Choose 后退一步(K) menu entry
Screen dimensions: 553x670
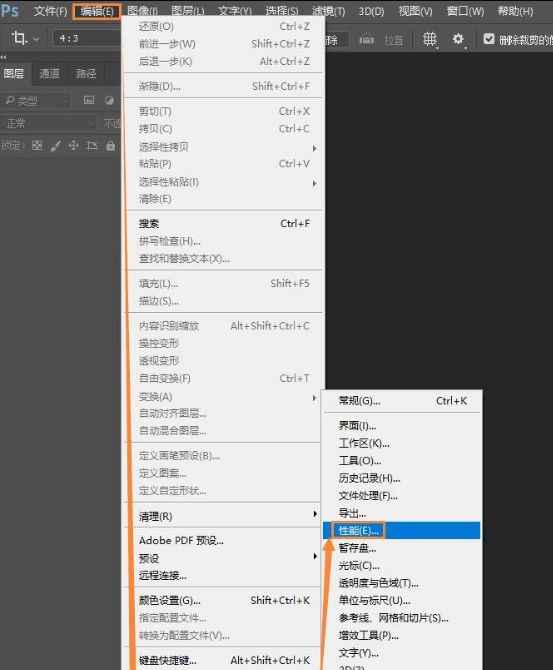224,62
